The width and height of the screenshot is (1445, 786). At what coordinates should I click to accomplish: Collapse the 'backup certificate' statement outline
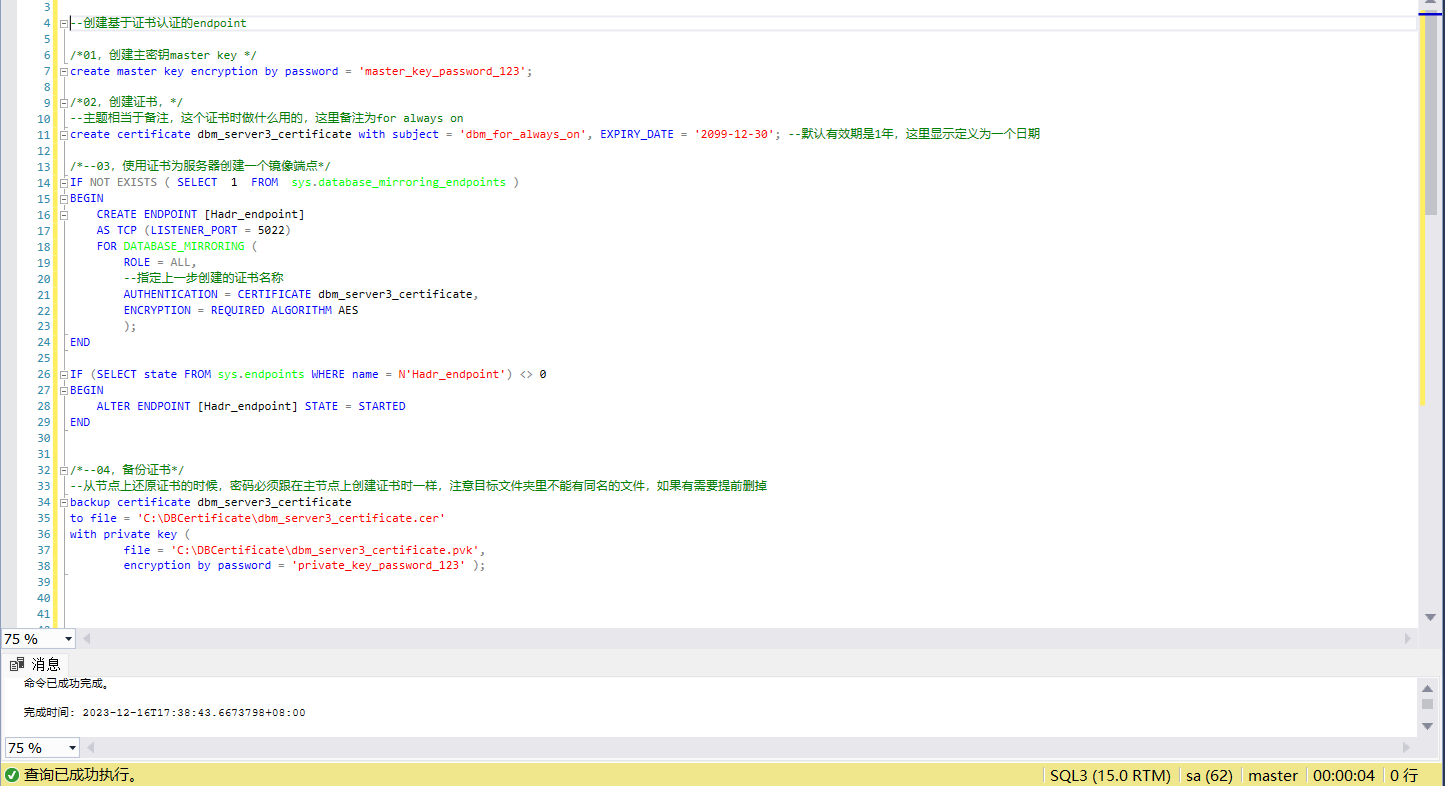[x=64, y=502]
